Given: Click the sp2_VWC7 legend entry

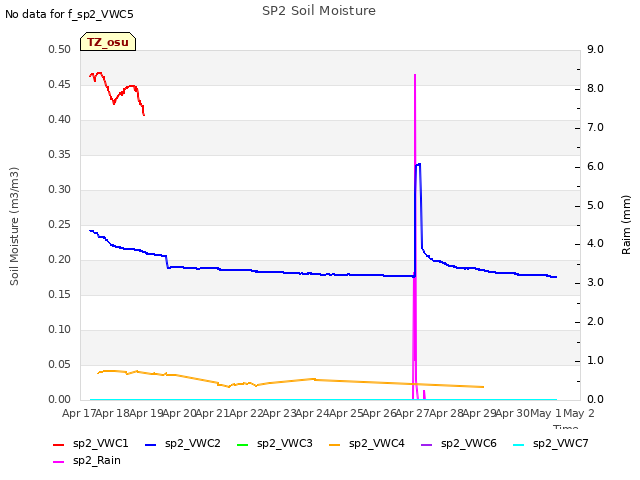Looking at the screenshot, I should point(551,443).
